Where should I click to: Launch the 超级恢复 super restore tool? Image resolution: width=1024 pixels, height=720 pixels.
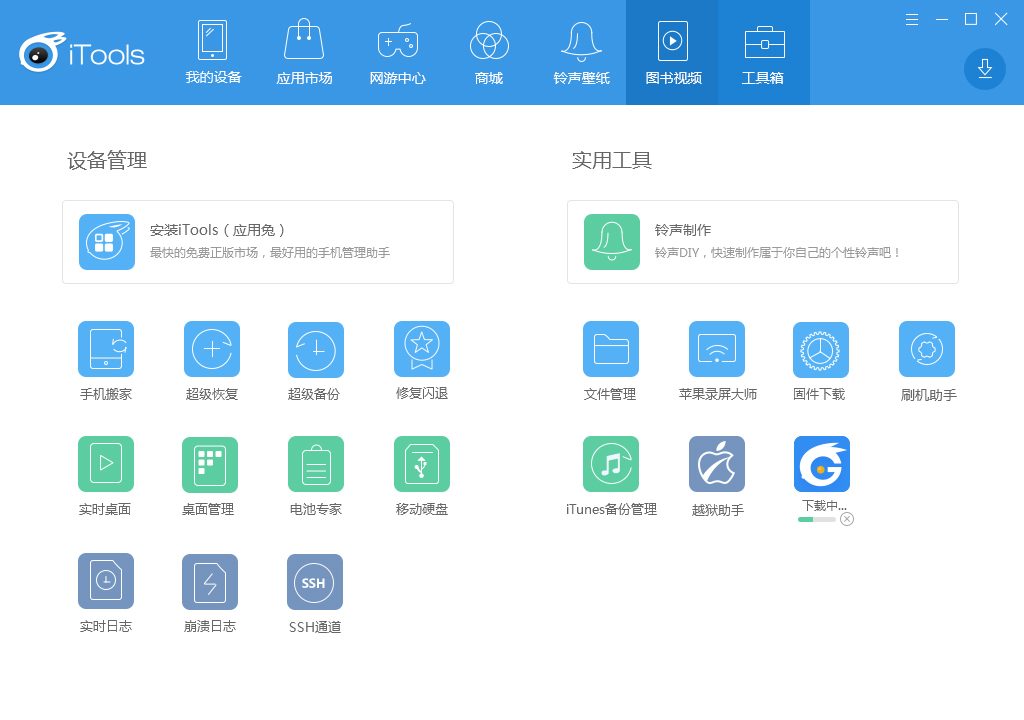pyautogui.click(x=212, y=350)
